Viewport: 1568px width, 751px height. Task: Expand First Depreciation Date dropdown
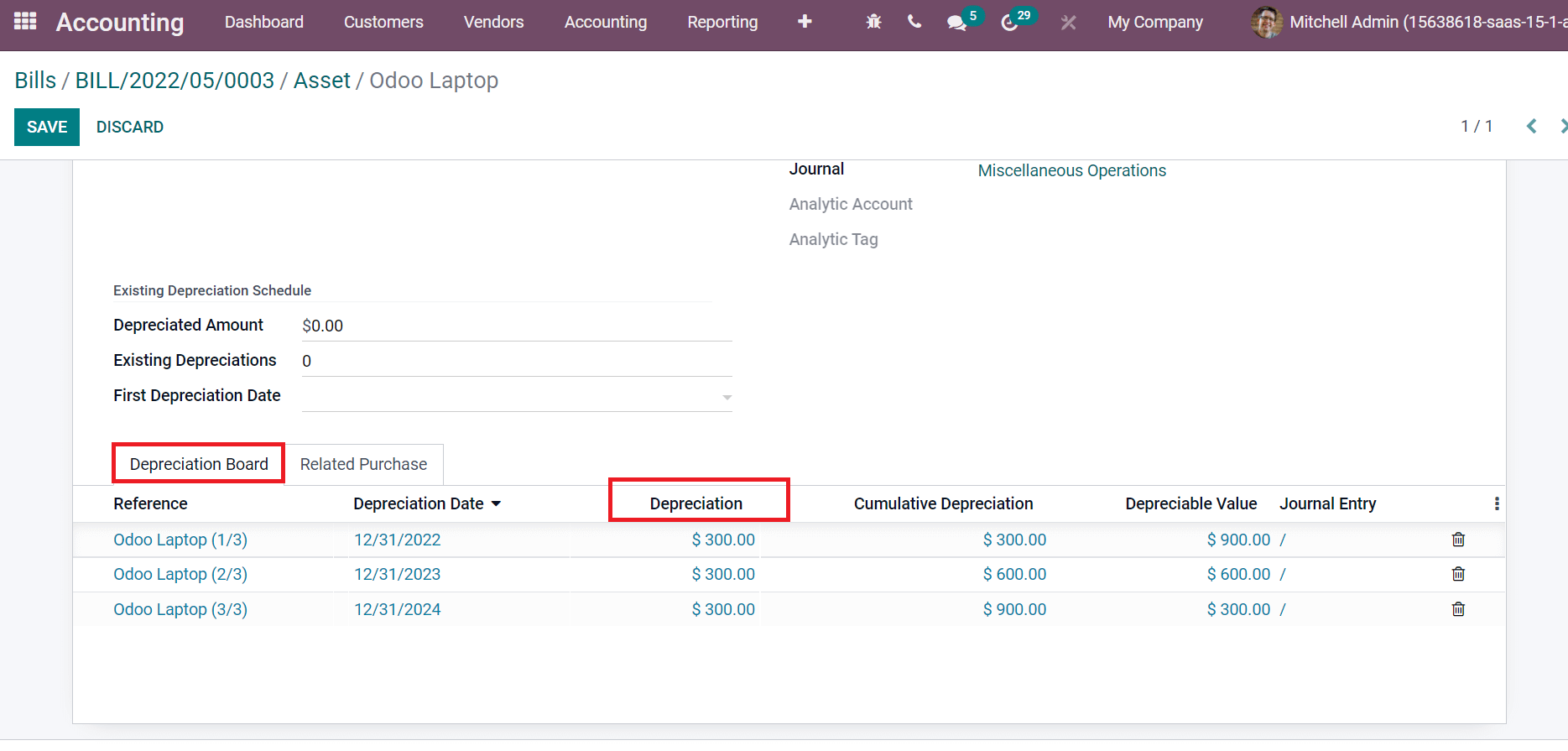[727, 397]
